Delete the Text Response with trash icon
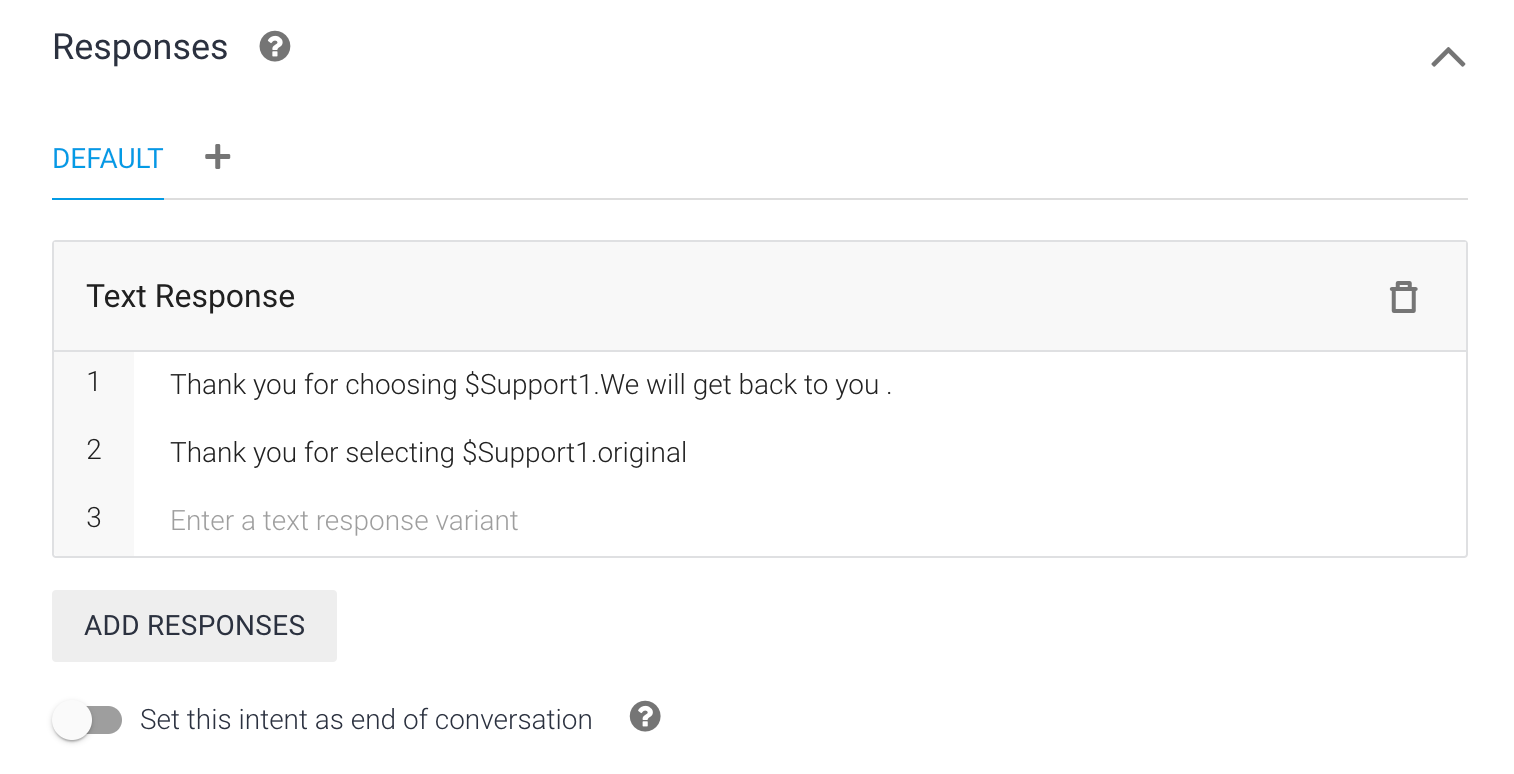Image resolution: width=1514 pixels, height=774 pixels. [x=1403, y=297]
